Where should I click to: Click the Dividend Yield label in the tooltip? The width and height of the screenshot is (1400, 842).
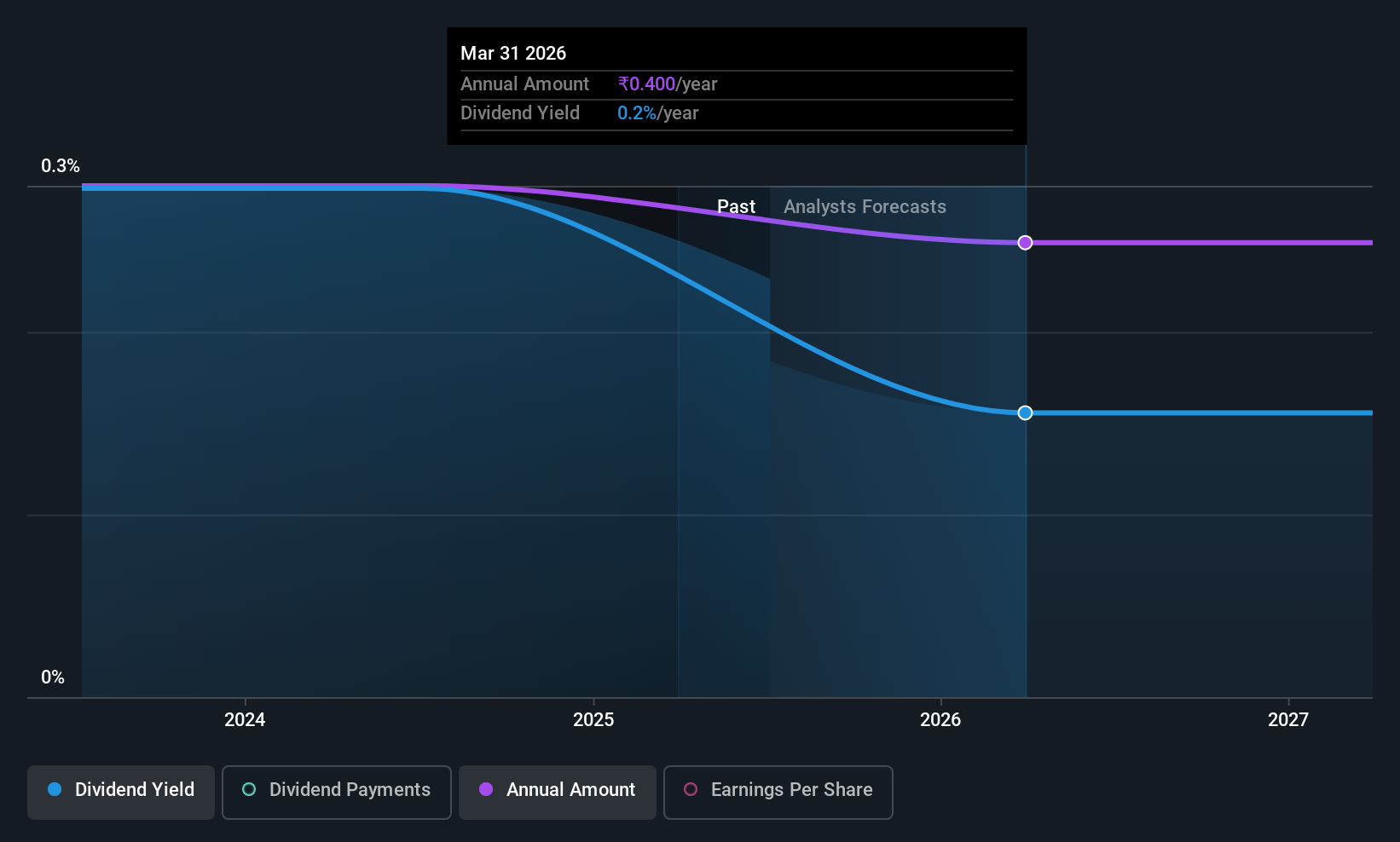tap(520, 113)
